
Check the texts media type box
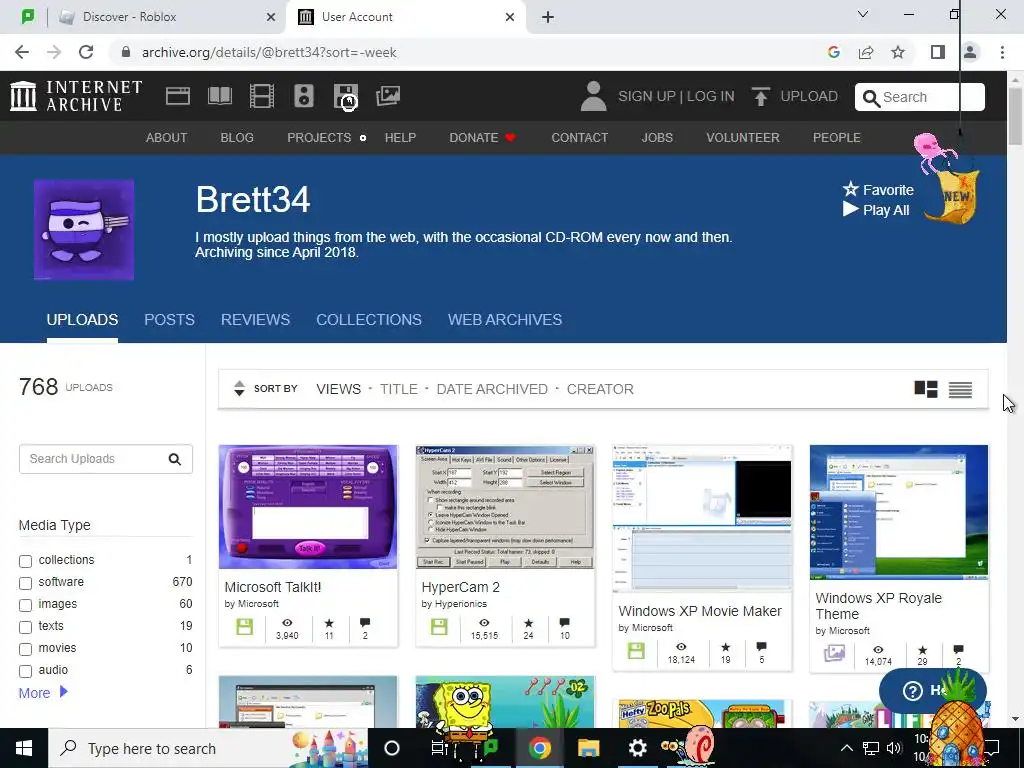[x=25, y=628]
